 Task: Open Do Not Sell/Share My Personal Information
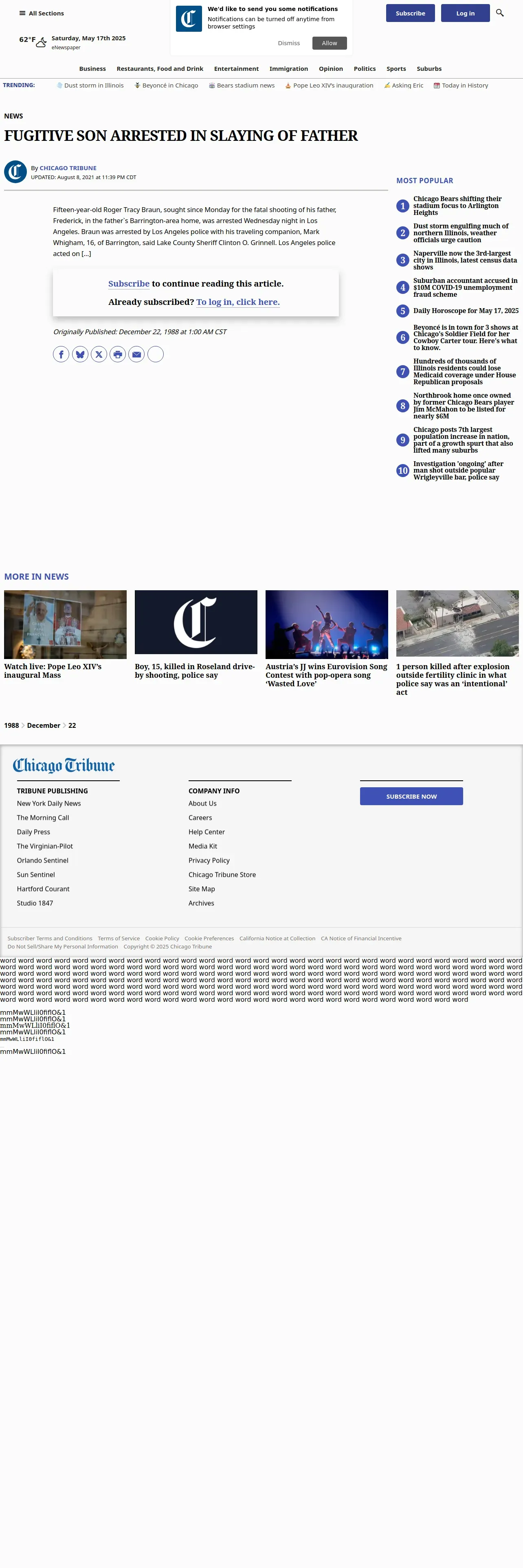click(63, 946)
